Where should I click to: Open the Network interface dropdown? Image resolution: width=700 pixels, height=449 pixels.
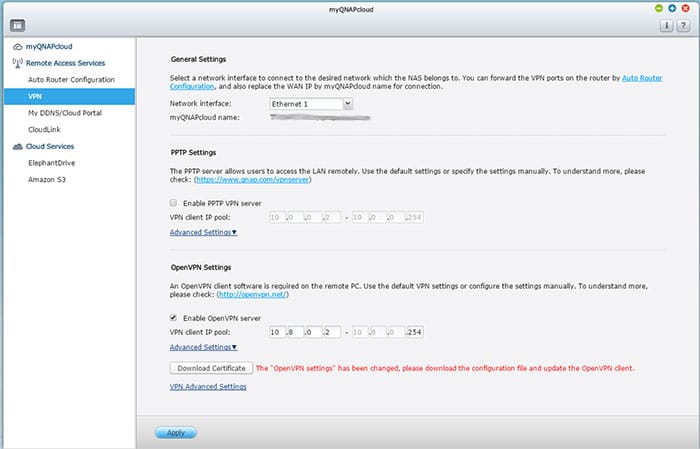311,103
